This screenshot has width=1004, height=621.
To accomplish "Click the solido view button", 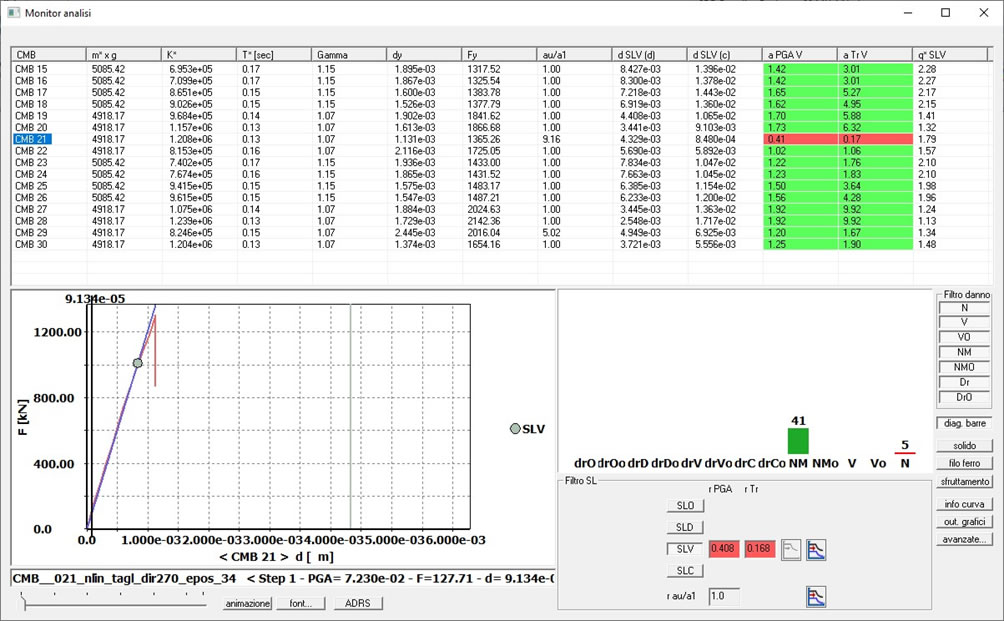I will (964, 446).
